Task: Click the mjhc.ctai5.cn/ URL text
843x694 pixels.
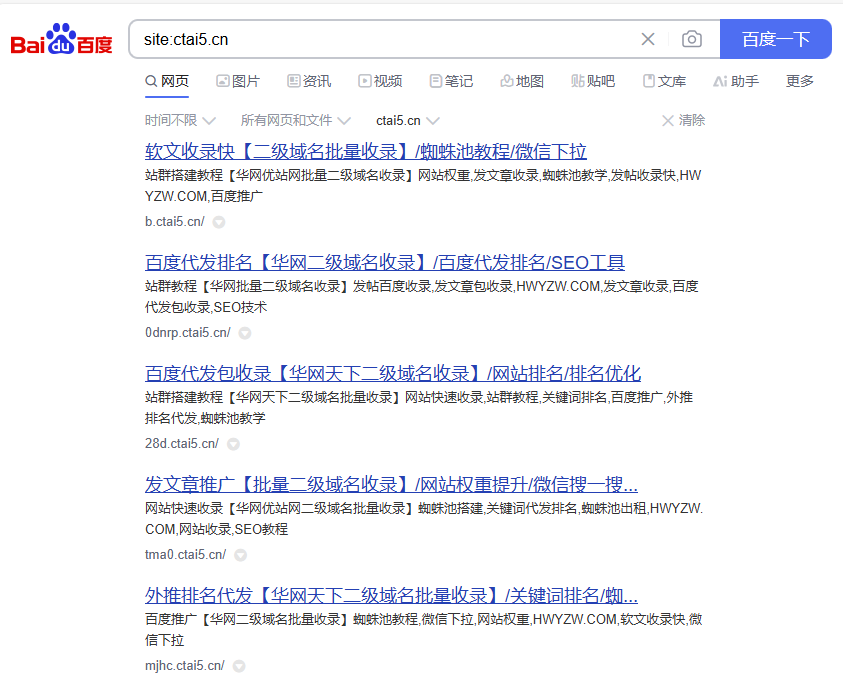Action: coord(185,666)
